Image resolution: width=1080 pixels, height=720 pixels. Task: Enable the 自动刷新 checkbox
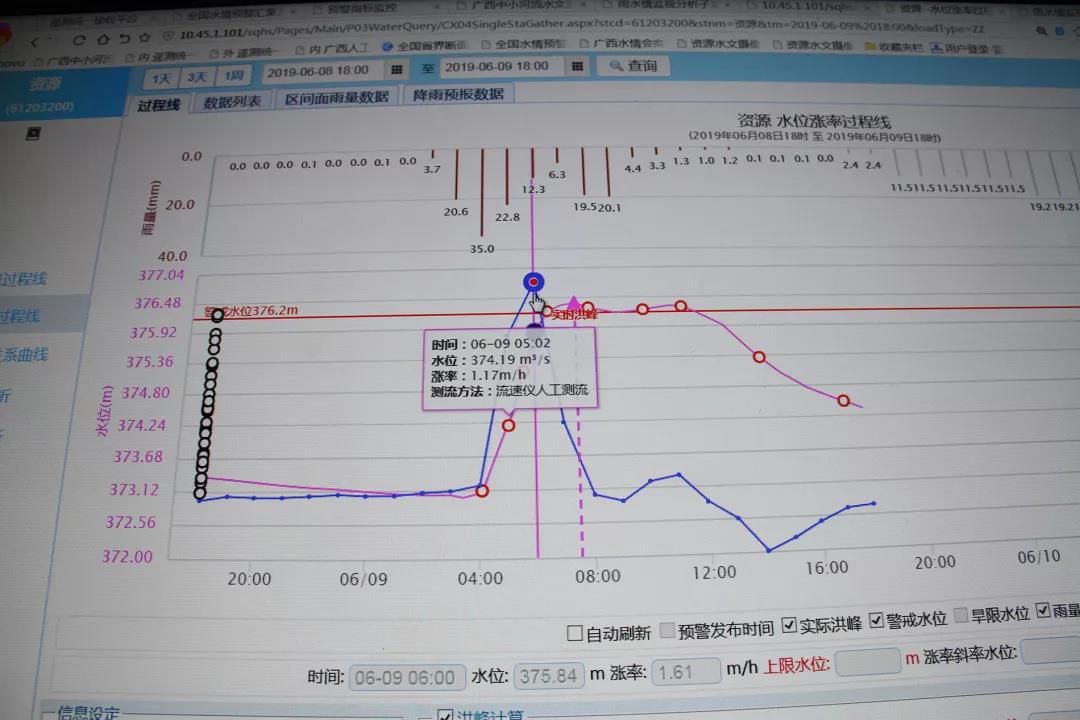tap(574, 633)
